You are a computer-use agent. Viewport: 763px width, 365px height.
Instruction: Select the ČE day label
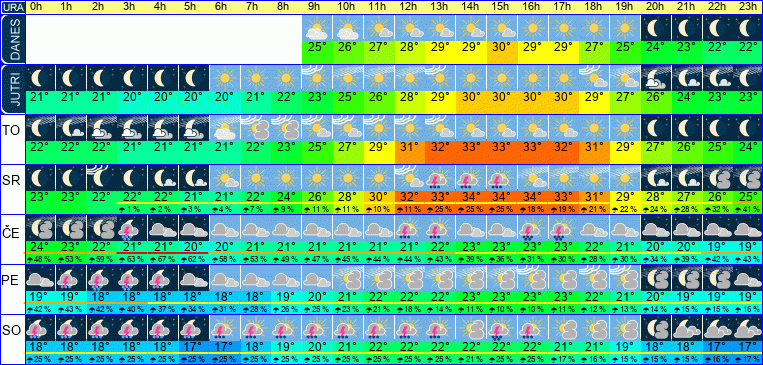[12, 233]
